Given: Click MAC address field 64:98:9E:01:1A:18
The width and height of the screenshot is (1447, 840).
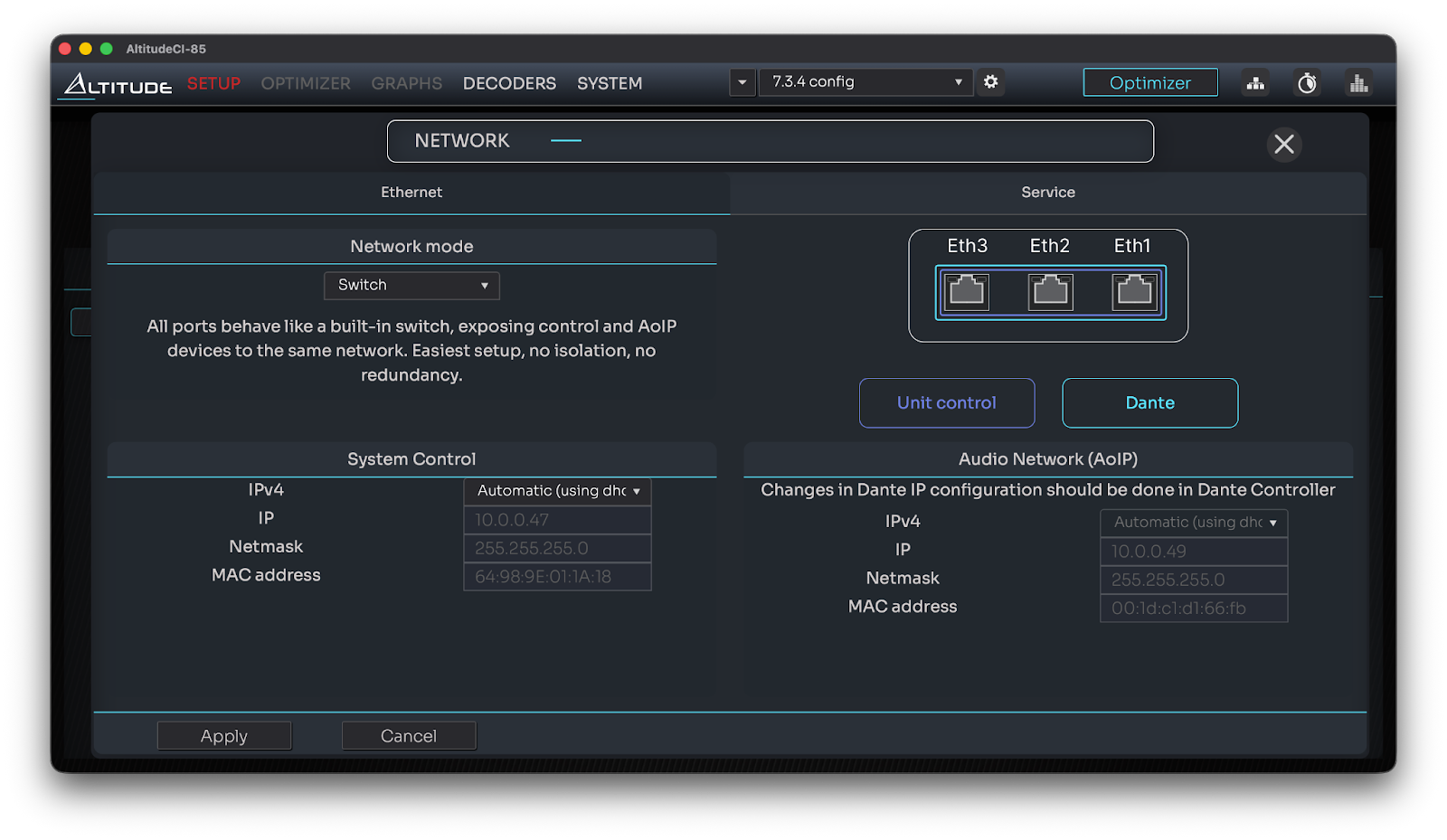Looking at the screenshot, I should pyautogui.click(x=557, y=577).
